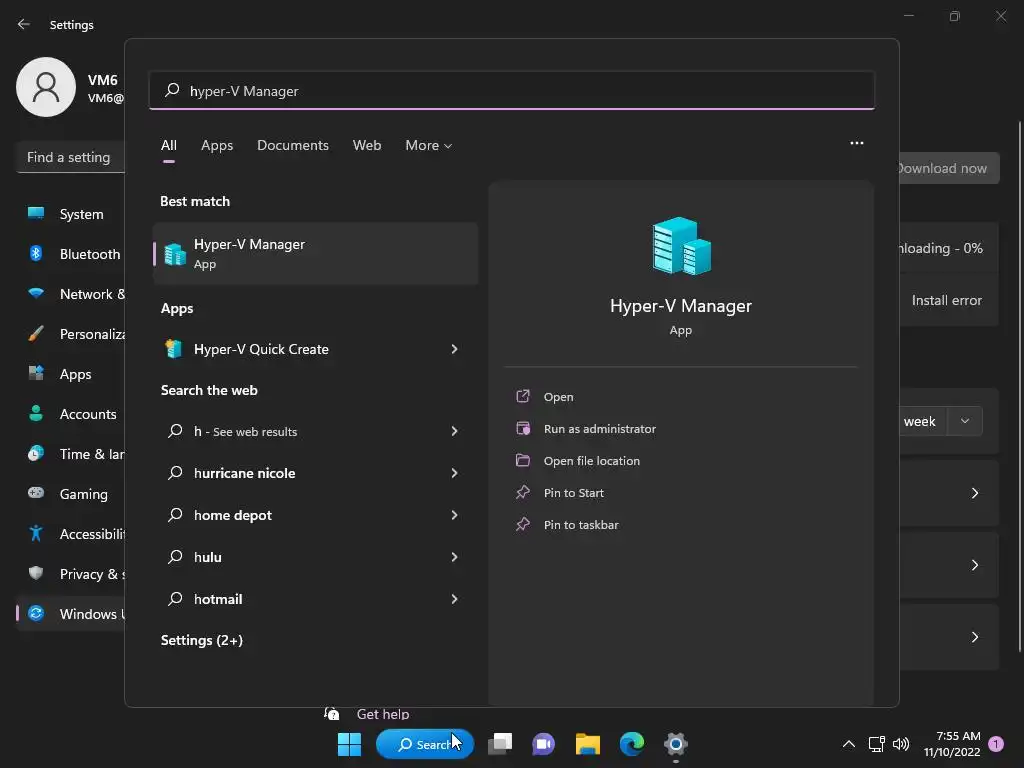Image resolution: width=1024 pixels, height=768 pixels.
Task: Select Bluetooth in the Settings sidebar
Action: tap(71, 254)
